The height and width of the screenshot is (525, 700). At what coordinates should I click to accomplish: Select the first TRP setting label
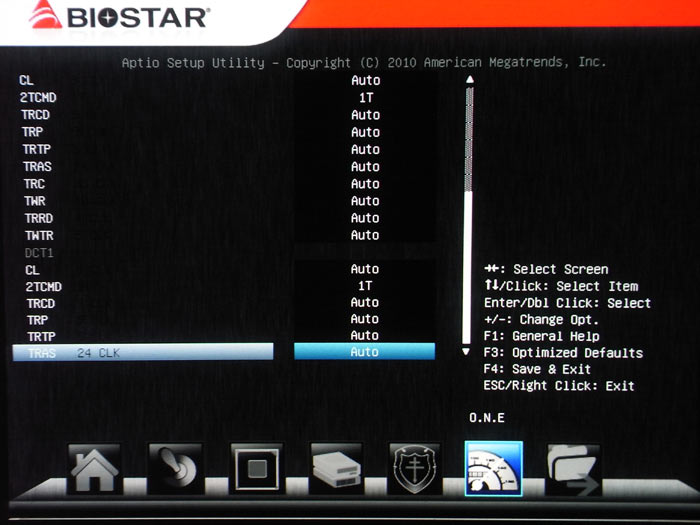pos(32,132)
